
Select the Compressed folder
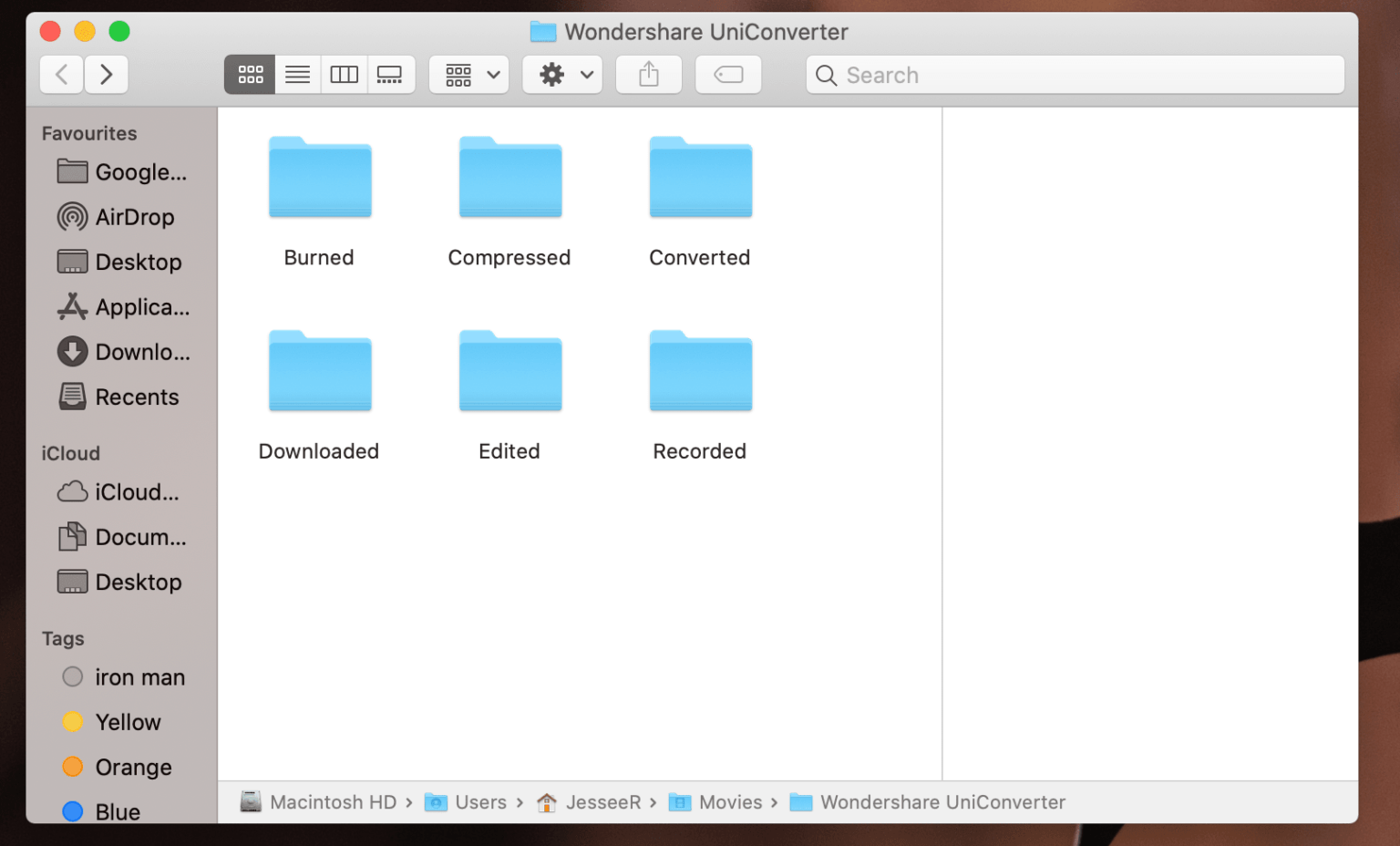click(x=510, y=178)
